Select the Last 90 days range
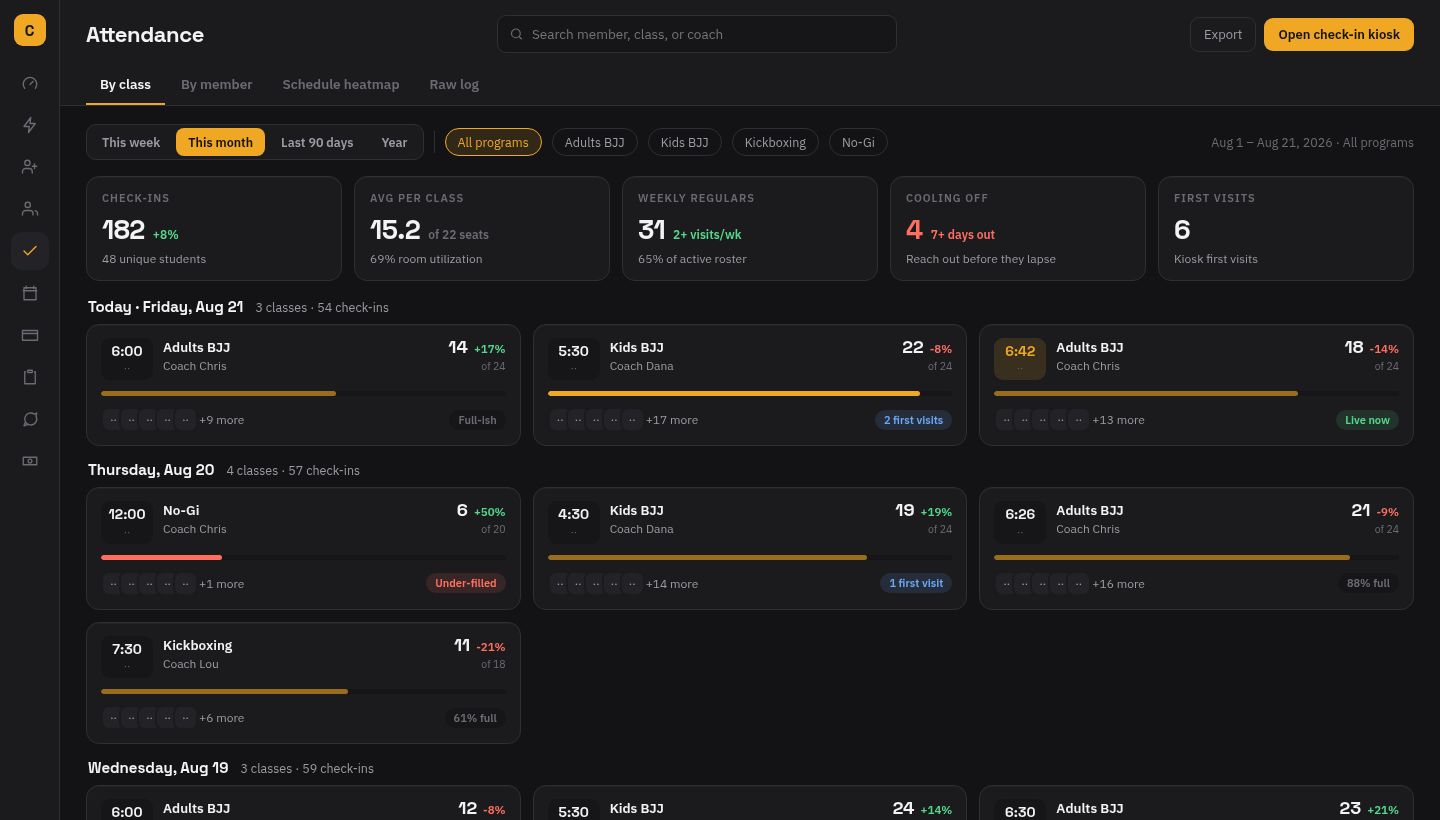The image size is (1440, 820). (x=317, y=142)
